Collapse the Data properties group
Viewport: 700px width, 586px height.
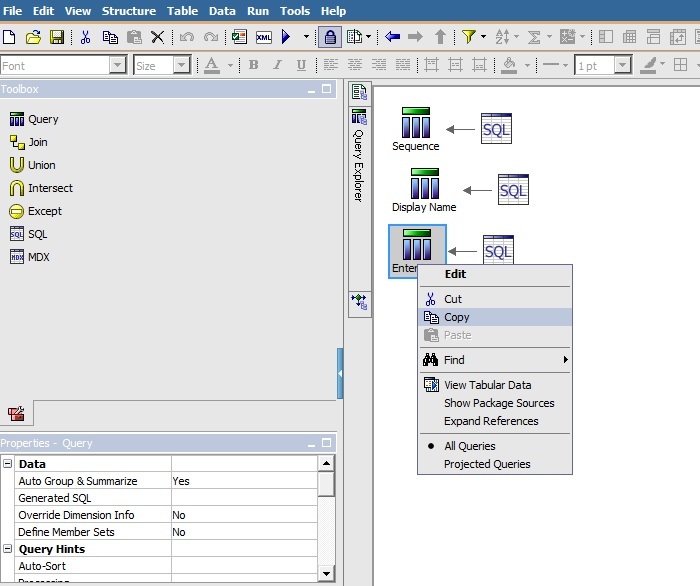[x=8, y=464]
